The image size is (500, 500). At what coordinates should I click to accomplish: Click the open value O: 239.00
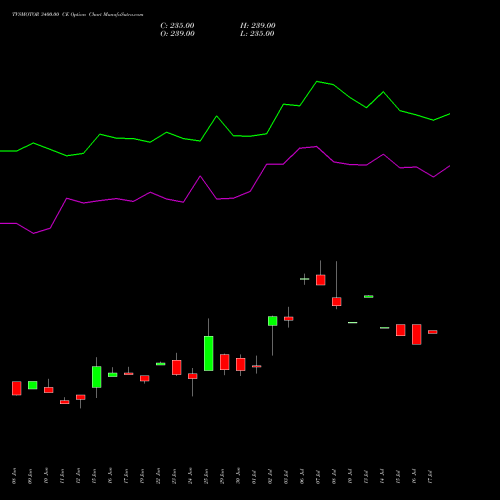pos(177,34)
